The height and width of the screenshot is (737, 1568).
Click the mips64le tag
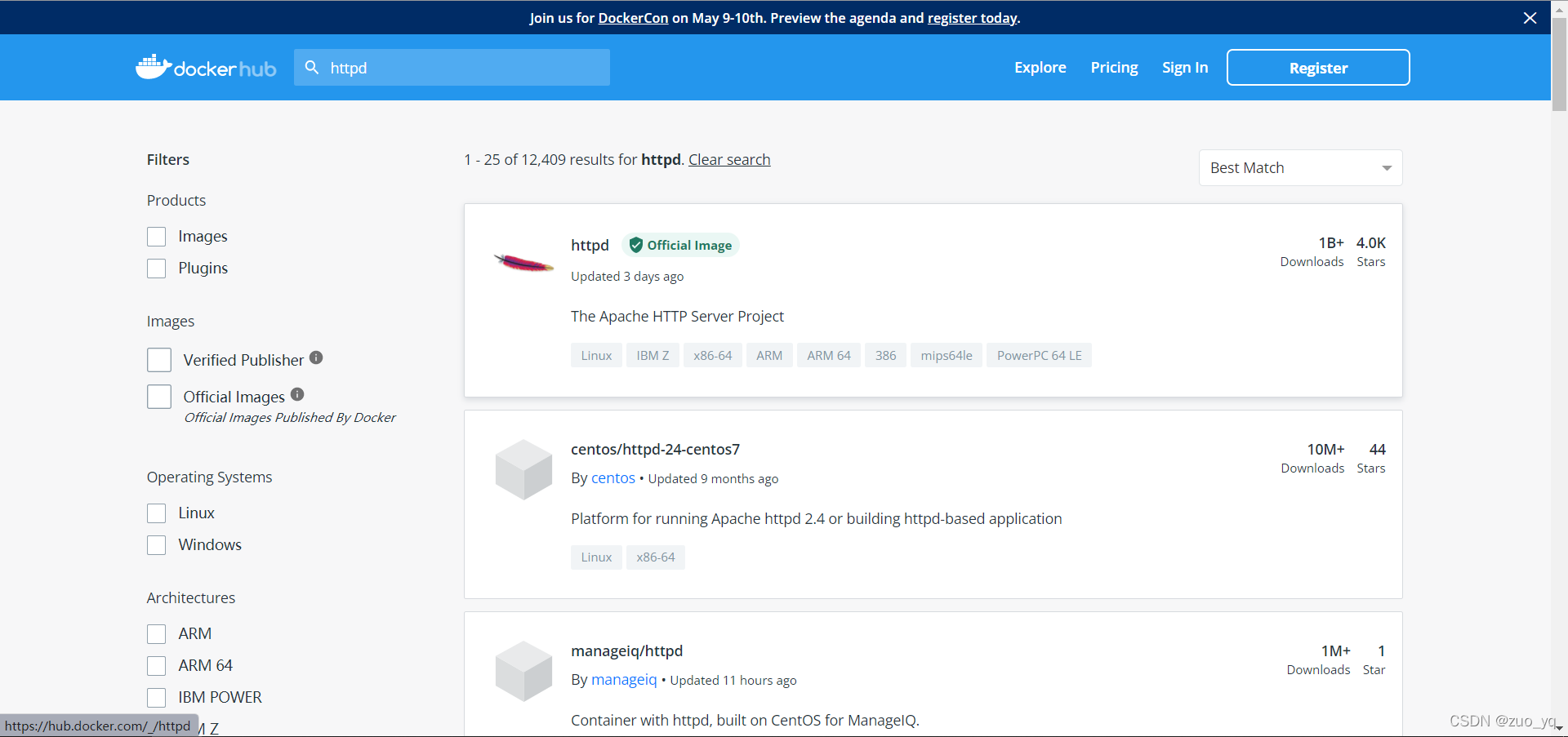point(947,356)
